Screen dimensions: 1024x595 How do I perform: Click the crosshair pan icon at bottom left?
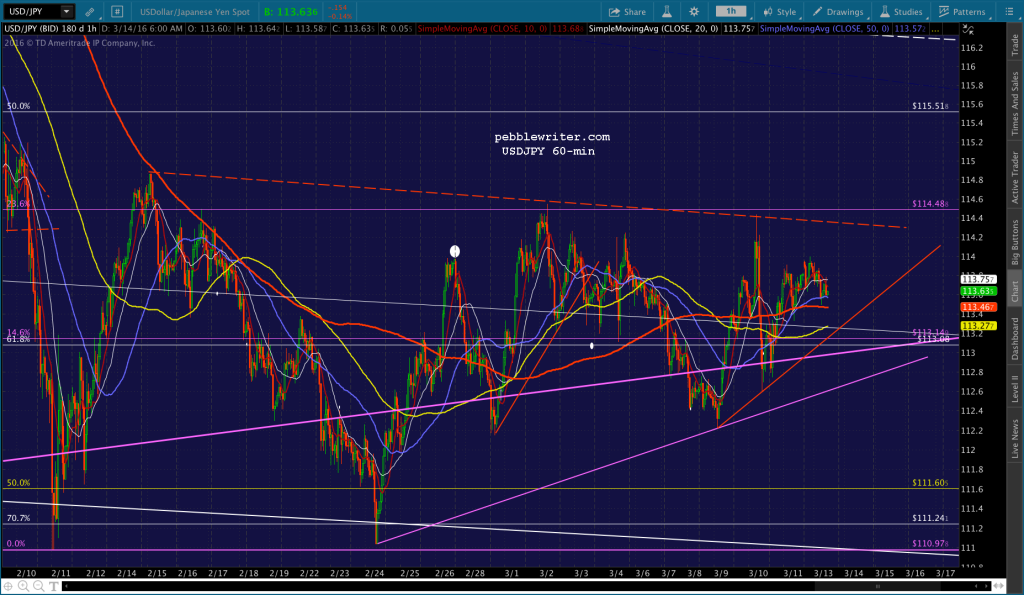click(x=8, y=587)
